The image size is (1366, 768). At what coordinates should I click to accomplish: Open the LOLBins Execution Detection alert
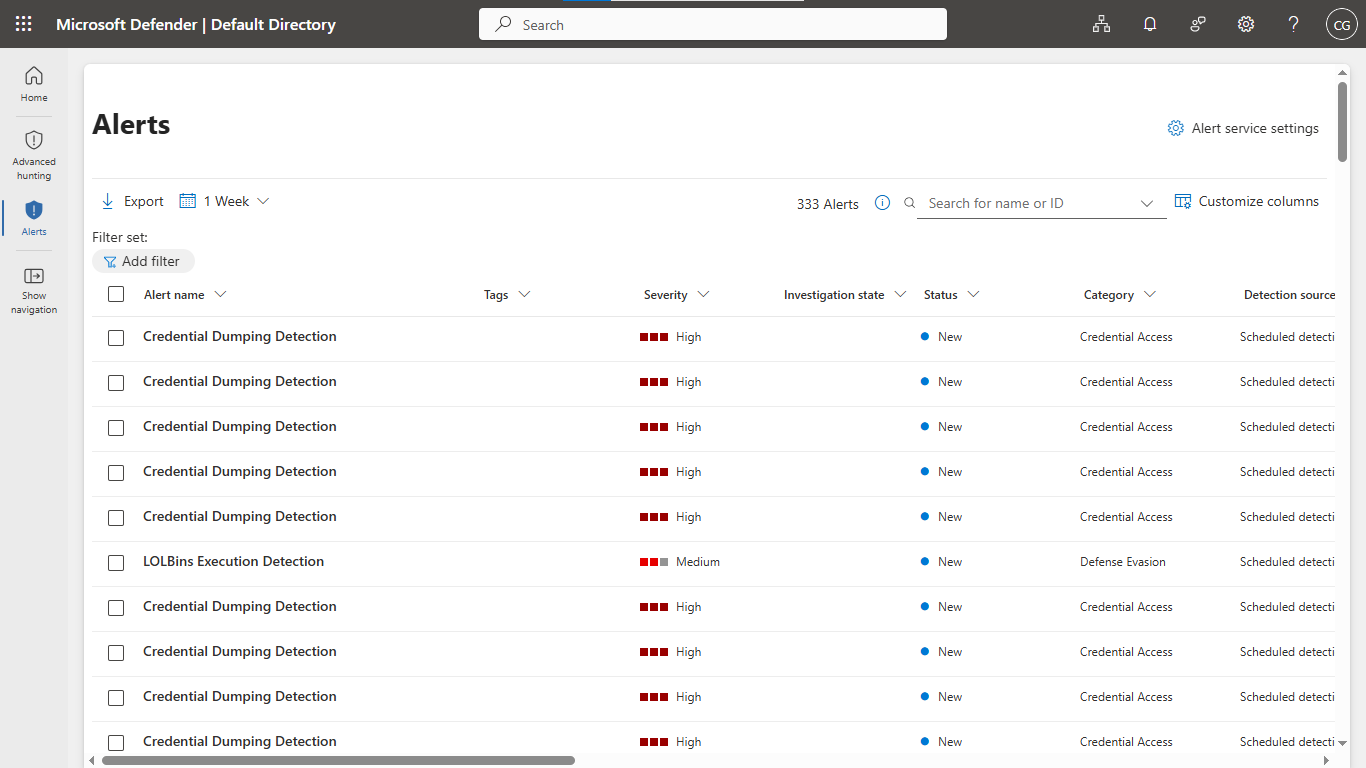233,561
